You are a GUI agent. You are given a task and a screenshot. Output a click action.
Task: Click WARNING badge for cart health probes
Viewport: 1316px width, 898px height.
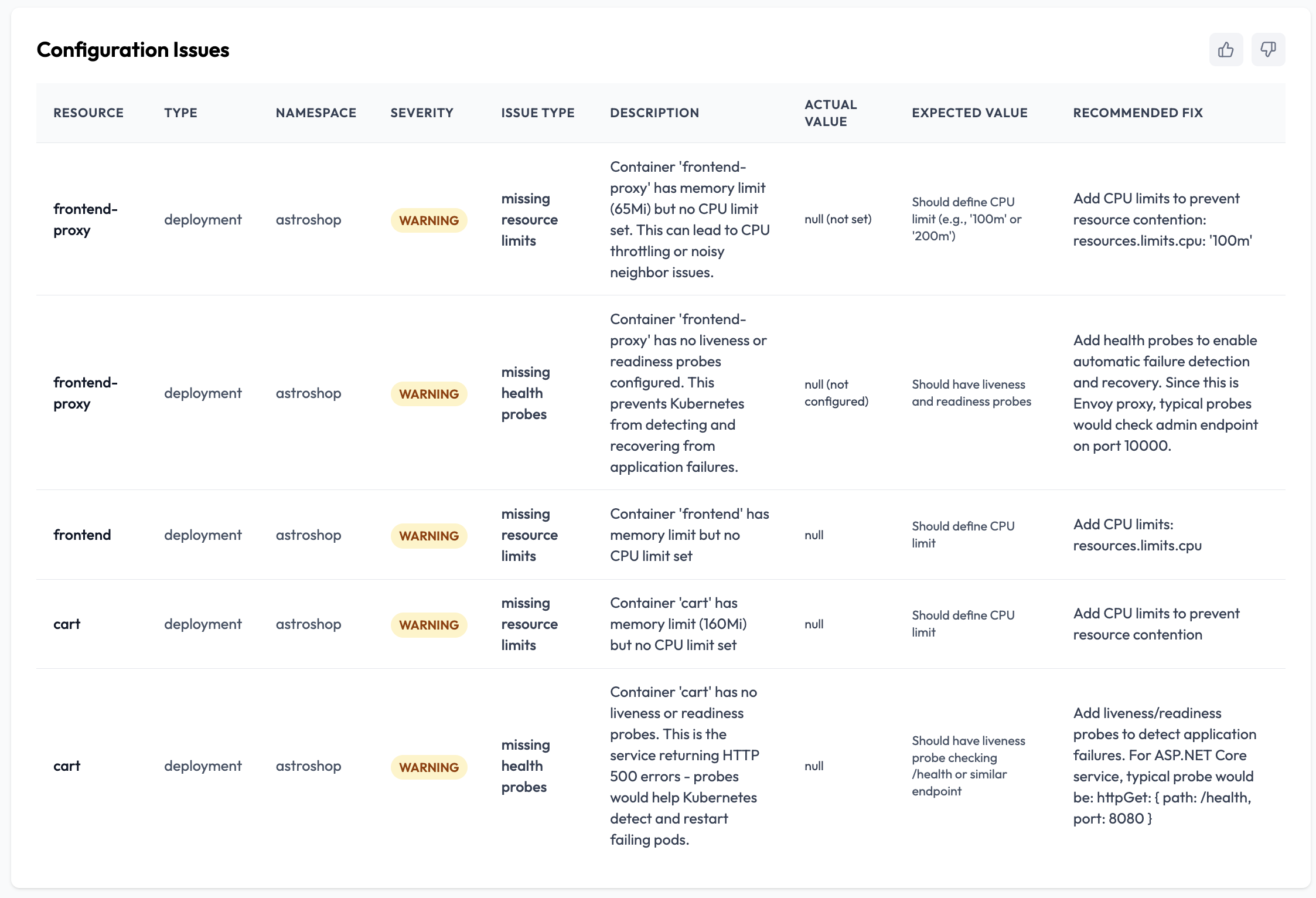429,767
